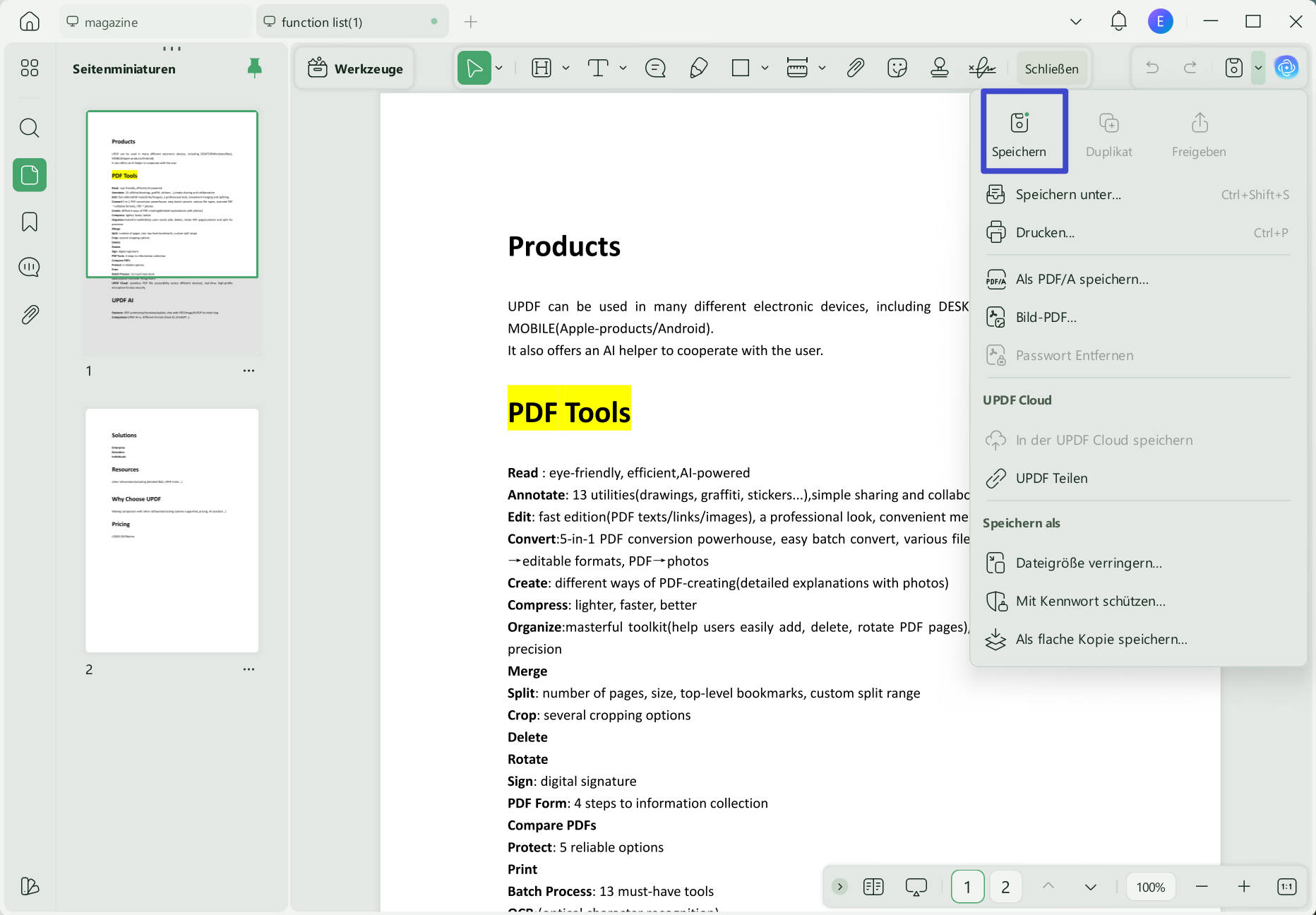Zoom out with minus button
This screenshot has height=915, width=1316.
pos(1202,887)
